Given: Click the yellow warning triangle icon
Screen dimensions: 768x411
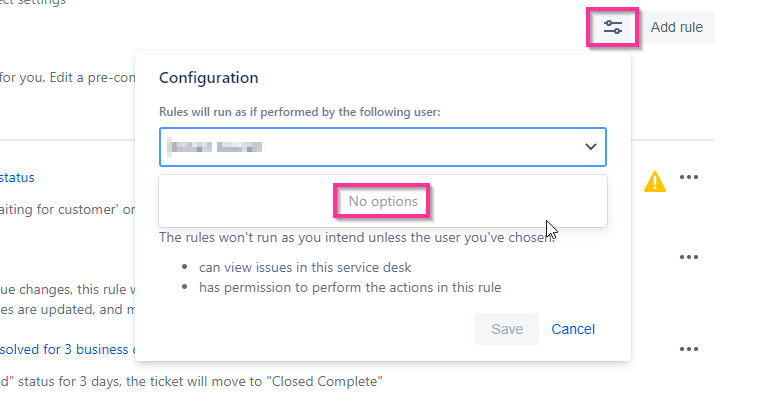Looking at the screenshot, I should click(655, 181).
